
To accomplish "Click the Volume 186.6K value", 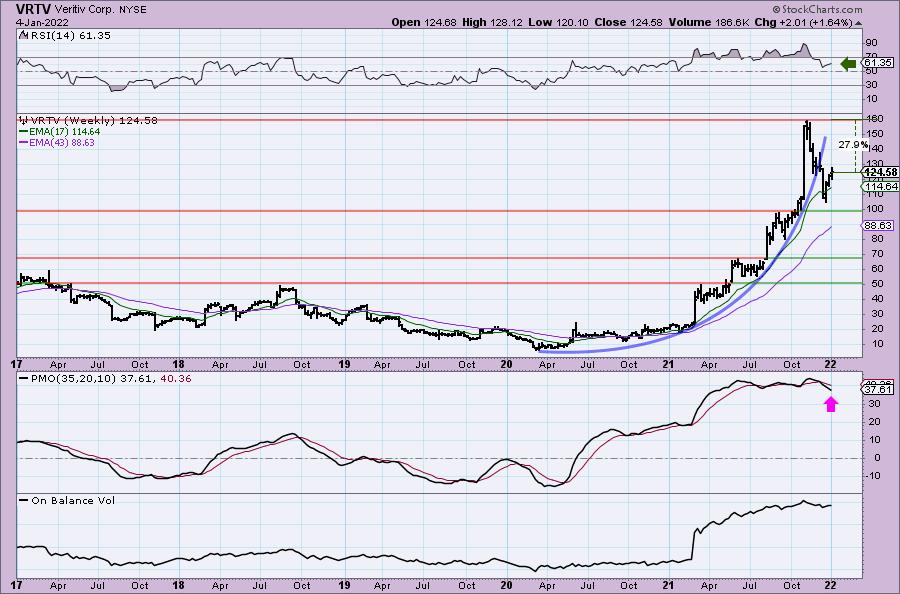I will [708, 22].
